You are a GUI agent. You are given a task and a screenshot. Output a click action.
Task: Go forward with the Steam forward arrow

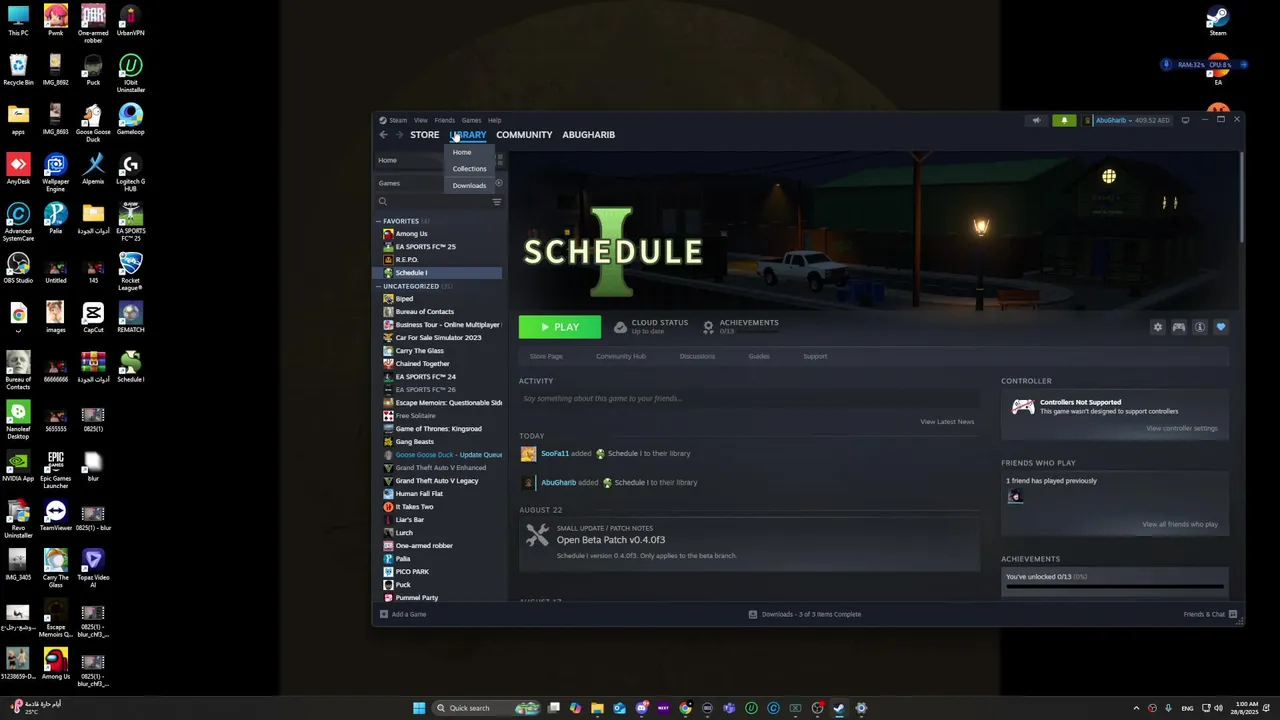click(x=399, y=135)
